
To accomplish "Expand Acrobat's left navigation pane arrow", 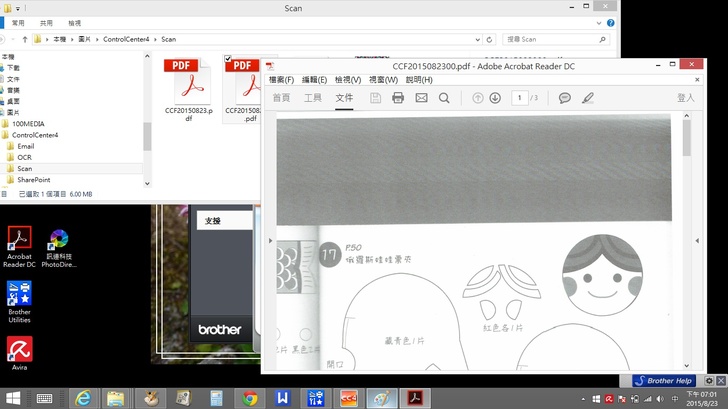I will pos(268,241).
